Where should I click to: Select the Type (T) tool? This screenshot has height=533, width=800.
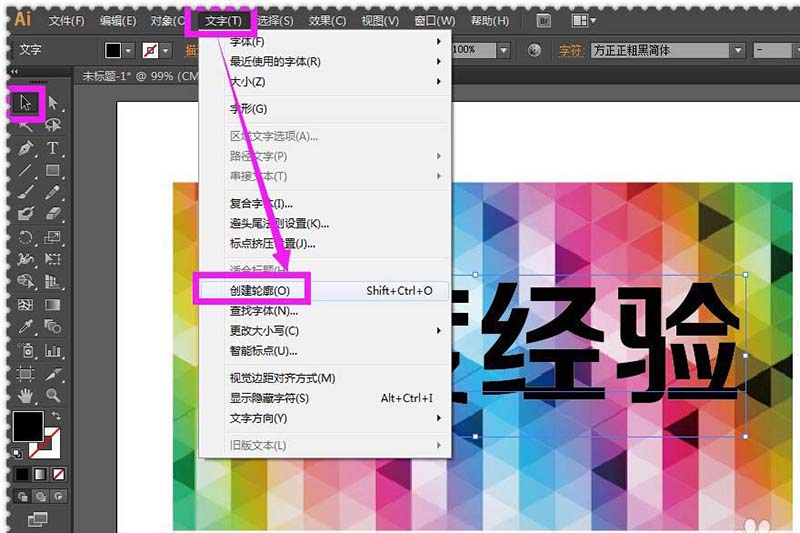pos(53,148)
